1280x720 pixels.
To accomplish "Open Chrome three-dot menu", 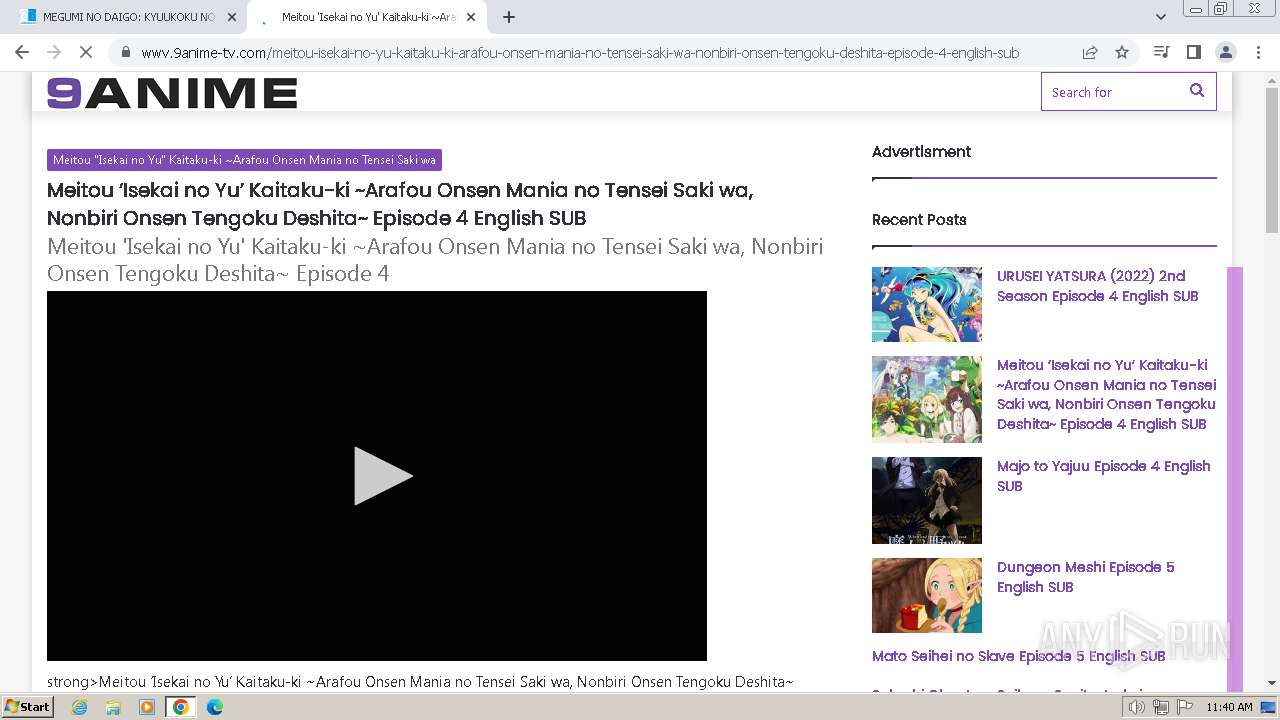I will click(1257, 52).
